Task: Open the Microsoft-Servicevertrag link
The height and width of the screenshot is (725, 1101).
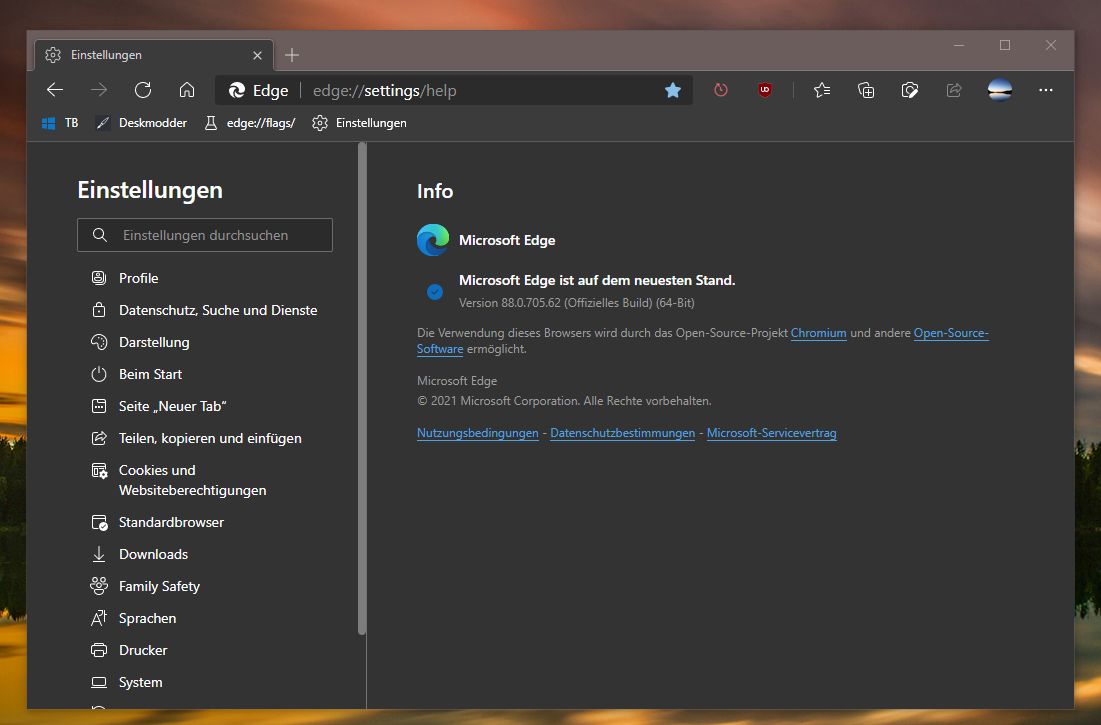Action: click(771, 433)
